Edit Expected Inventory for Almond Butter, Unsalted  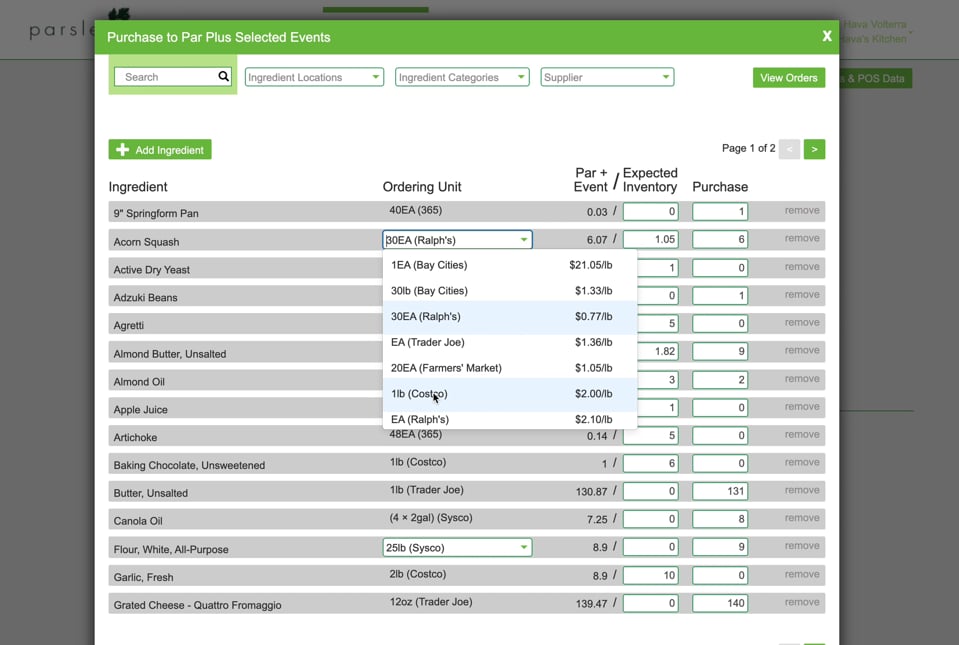pos(651,350)
